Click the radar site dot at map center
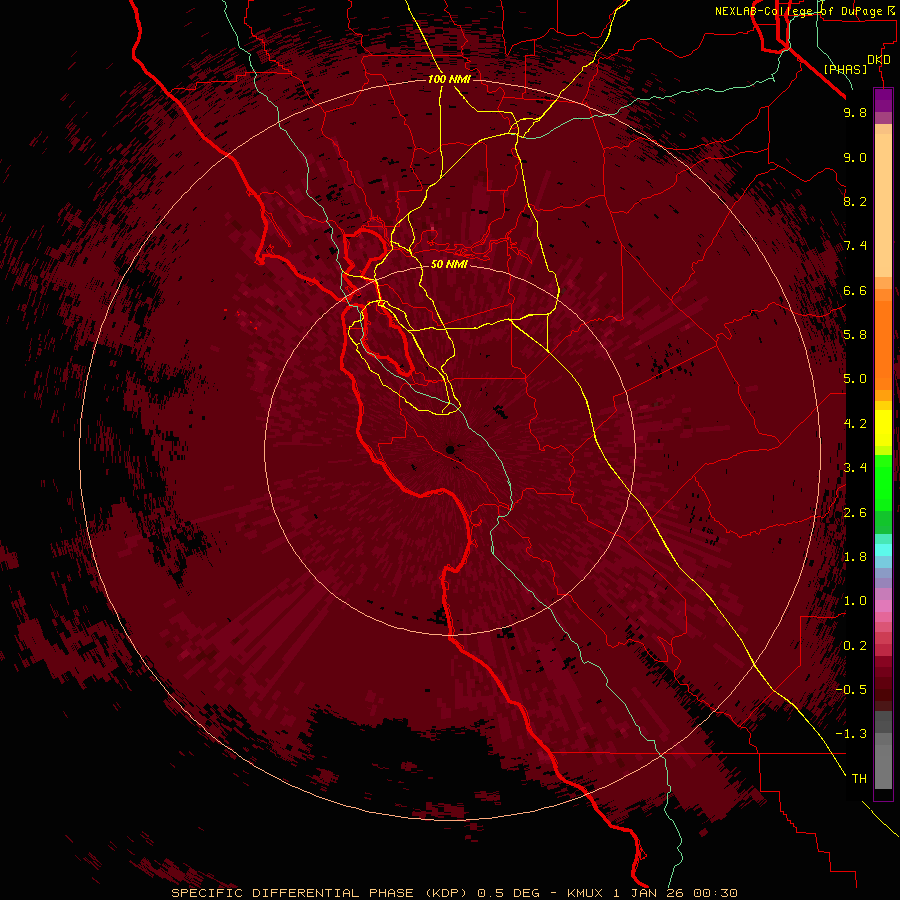The width and height of the screenshot is (900, 900). click(x=450, y=450)
